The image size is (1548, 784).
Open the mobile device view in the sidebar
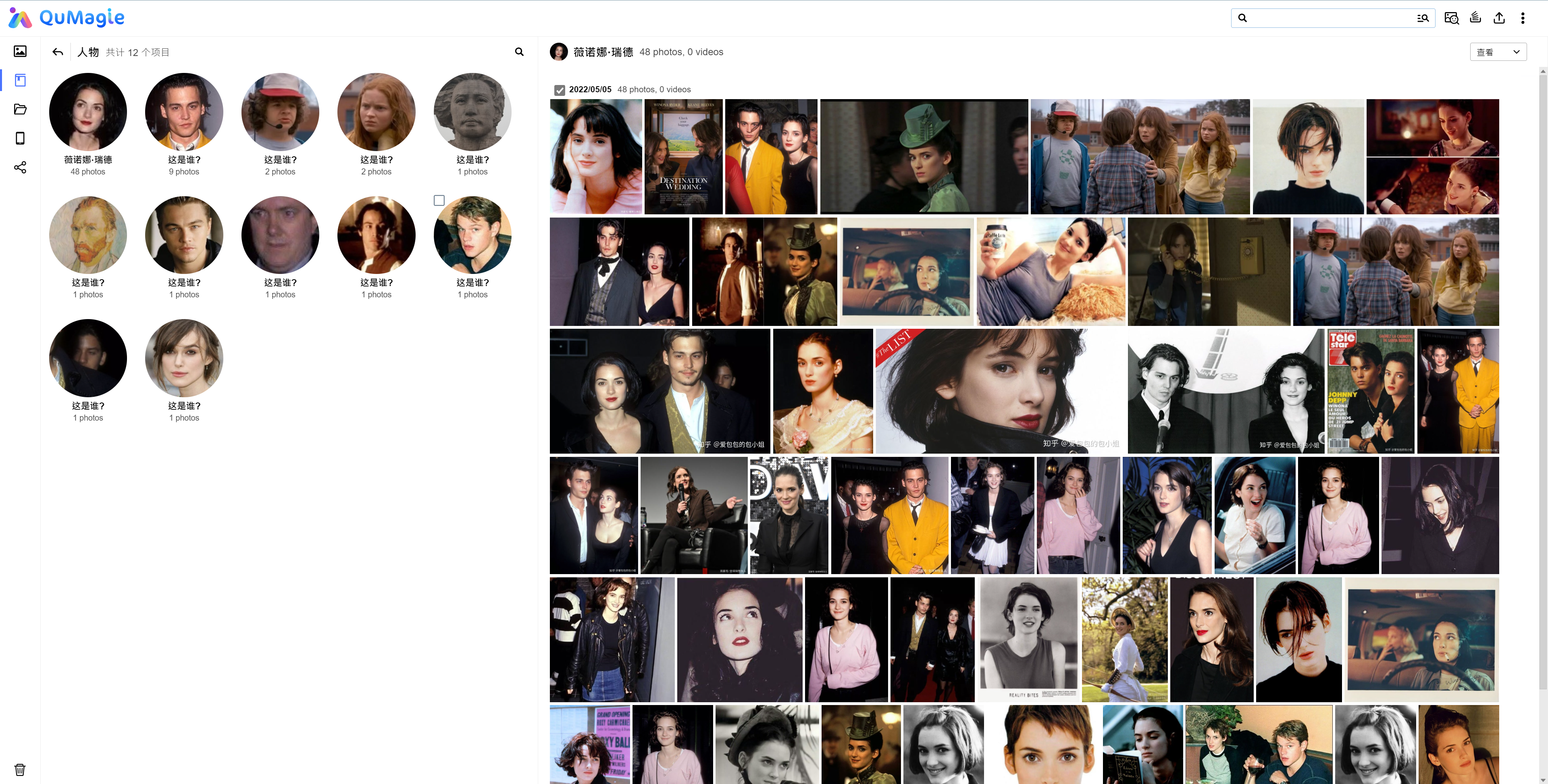click(x=20, y=138)
